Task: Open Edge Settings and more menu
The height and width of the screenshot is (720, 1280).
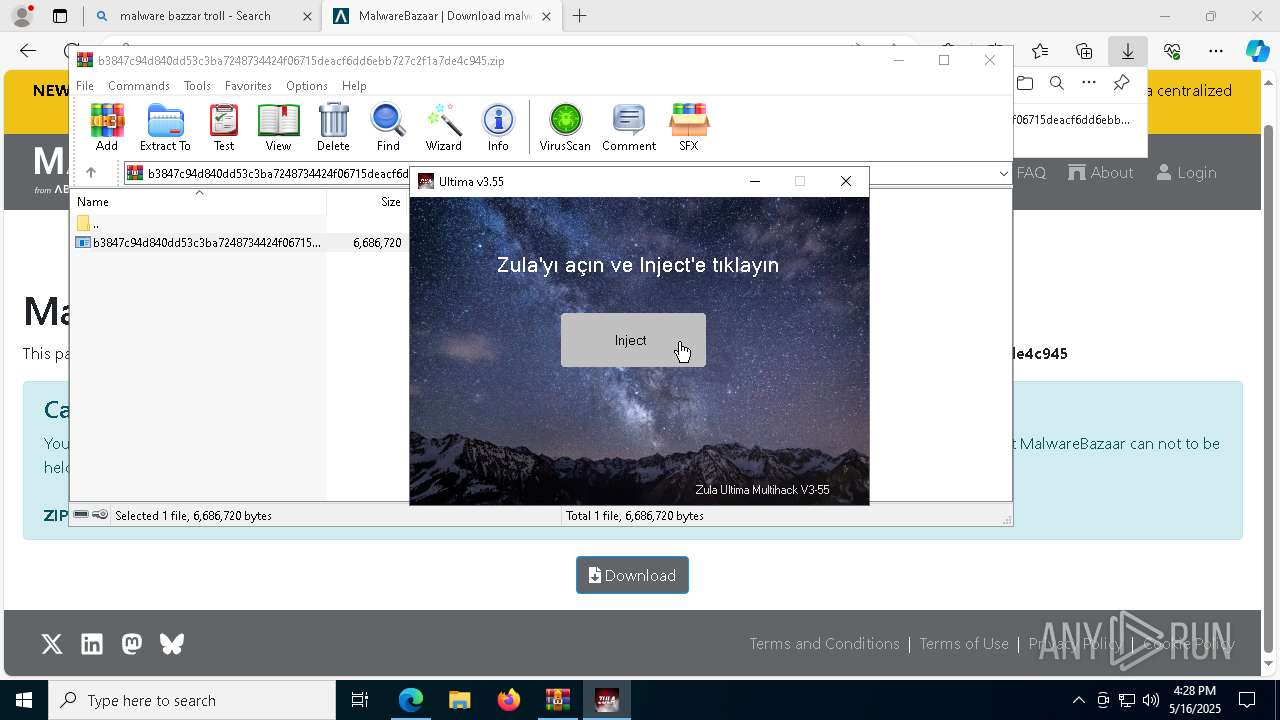Action: tap(1216, 51)
